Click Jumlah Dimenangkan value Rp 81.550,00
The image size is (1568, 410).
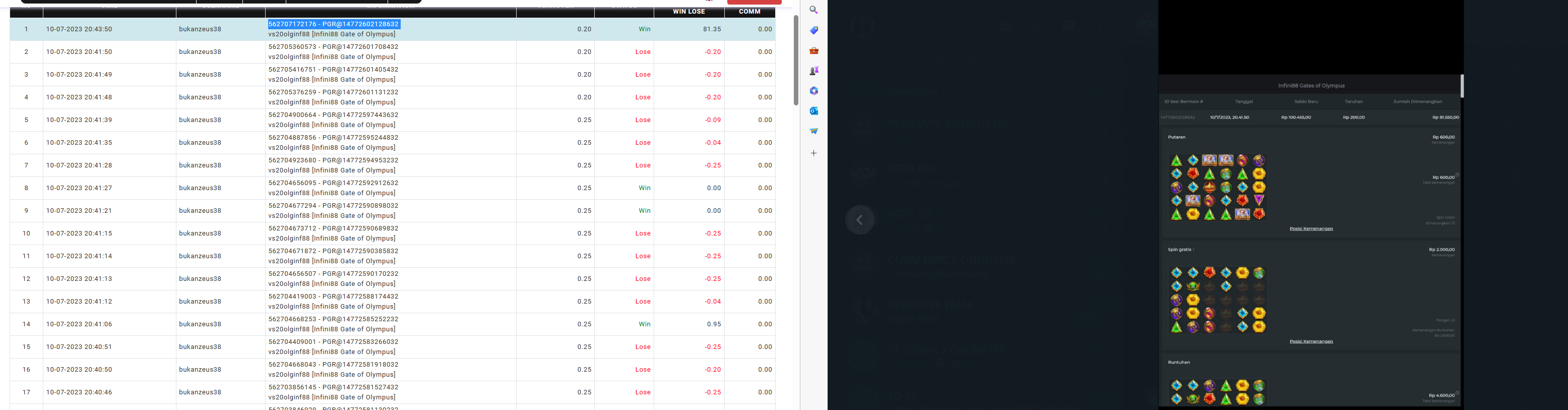click(x=1446, y=118)
